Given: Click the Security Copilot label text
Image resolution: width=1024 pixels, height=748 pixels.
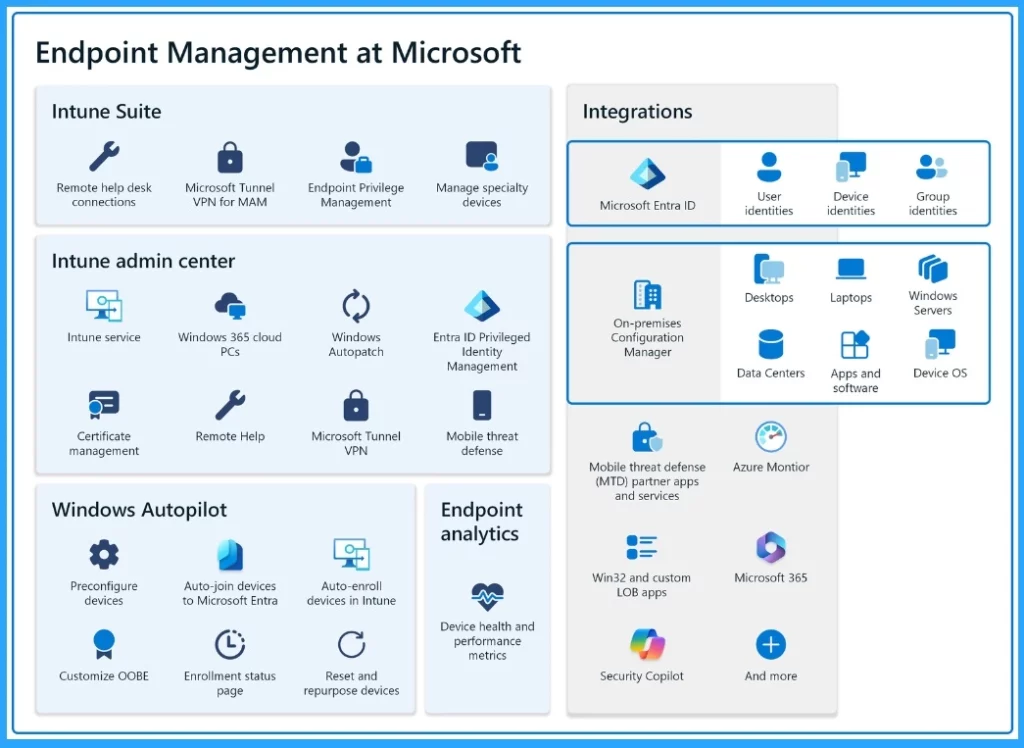Looking at the screenshot, I should click(x=641, y=676).
